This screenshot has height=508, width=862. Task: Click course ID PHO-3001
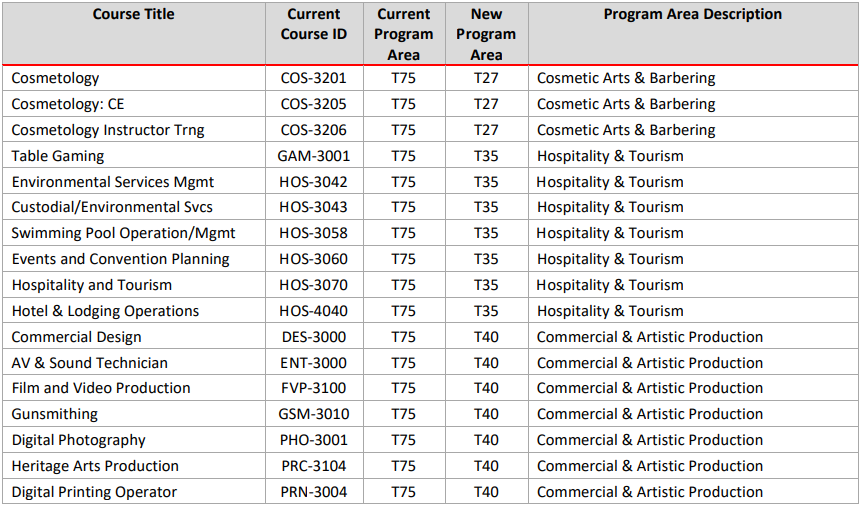coord(313,440)
